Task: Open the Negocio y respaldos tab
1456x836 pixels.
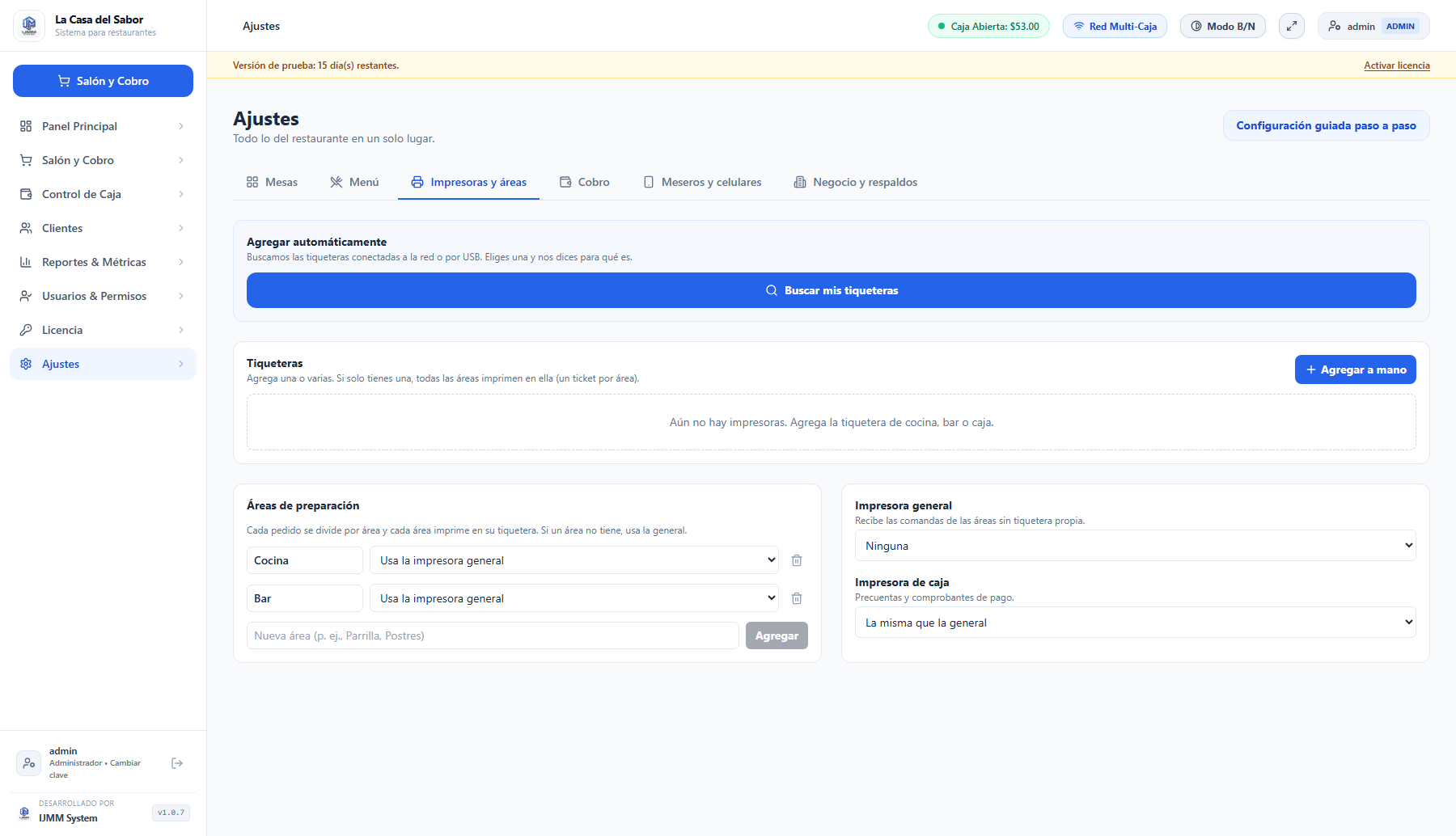Action: pos(856,182)
